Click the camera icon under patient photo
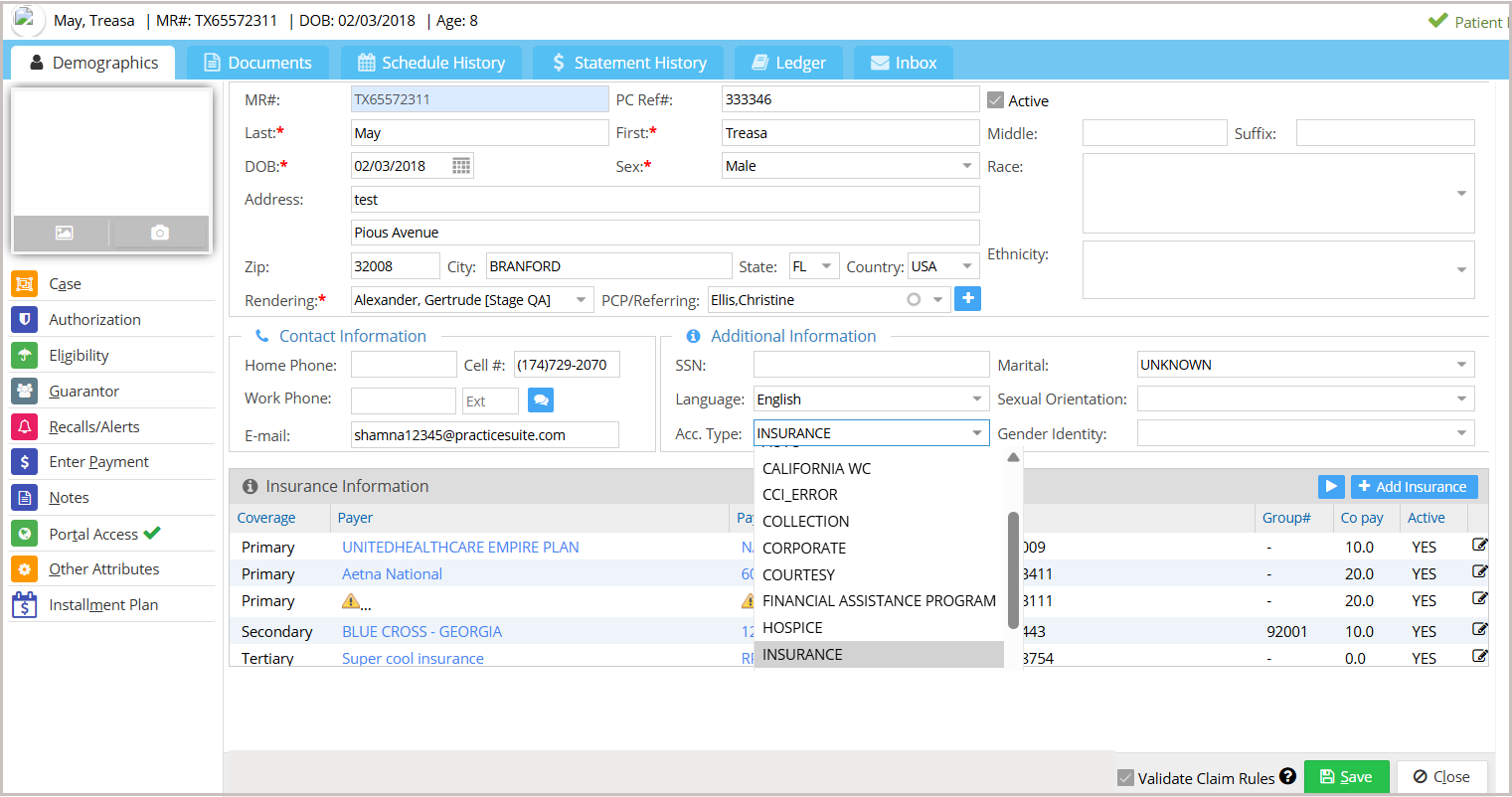Screen dimensions: 1512x797 point(159,233)
